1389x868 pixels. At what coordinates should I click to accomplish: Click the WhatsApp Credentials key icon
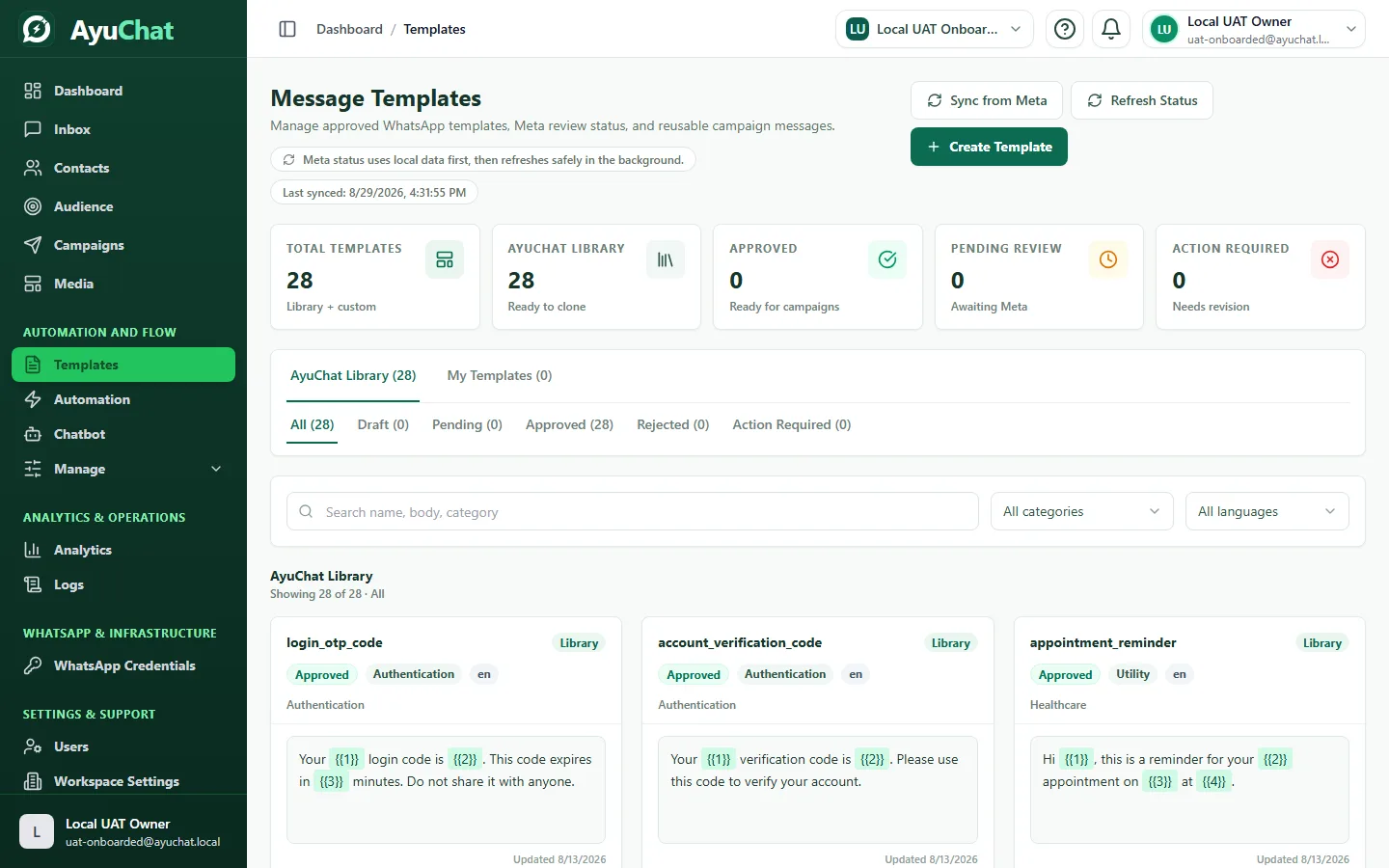point(33,665)
